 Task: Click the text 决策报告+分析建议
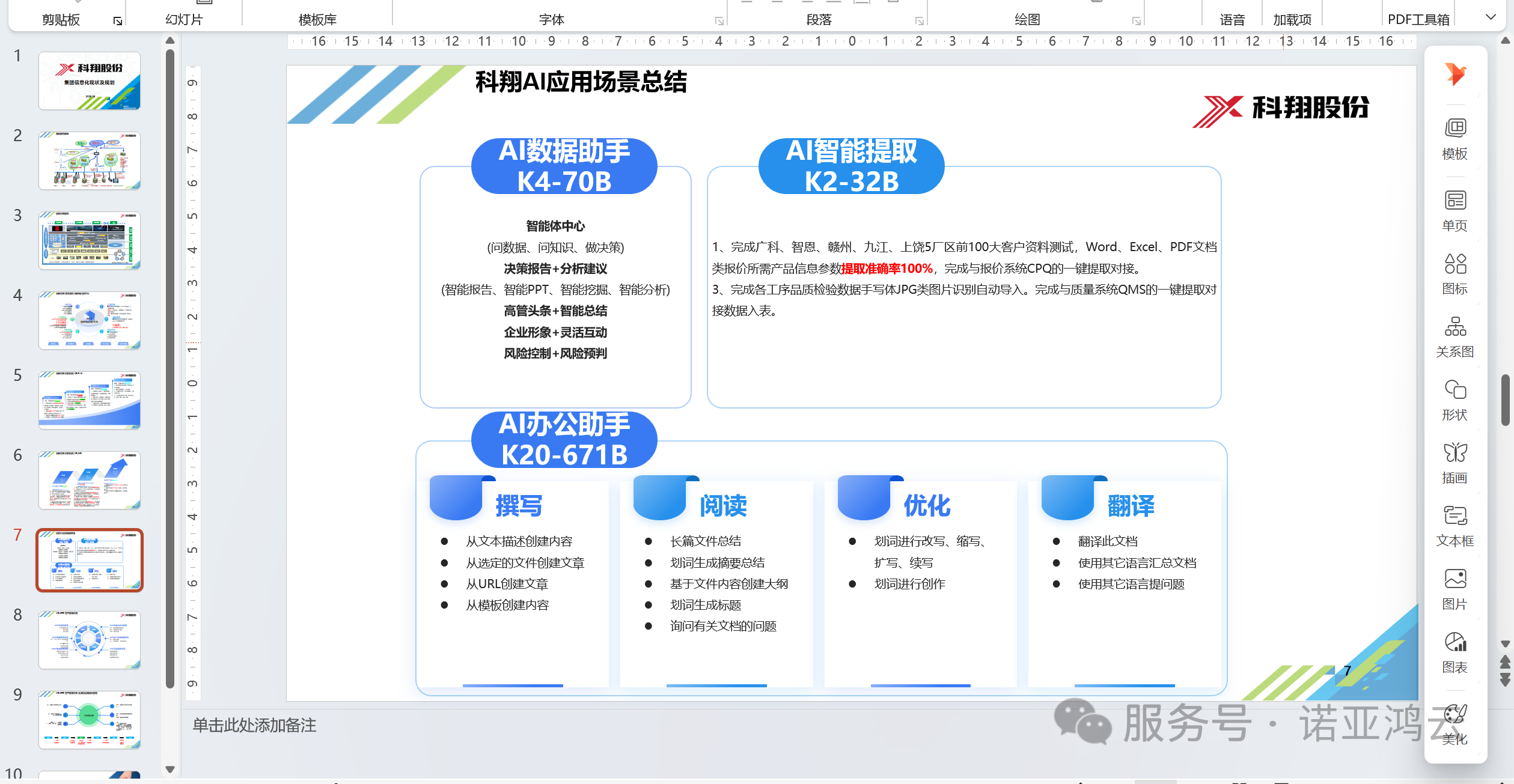coord(555,269)
